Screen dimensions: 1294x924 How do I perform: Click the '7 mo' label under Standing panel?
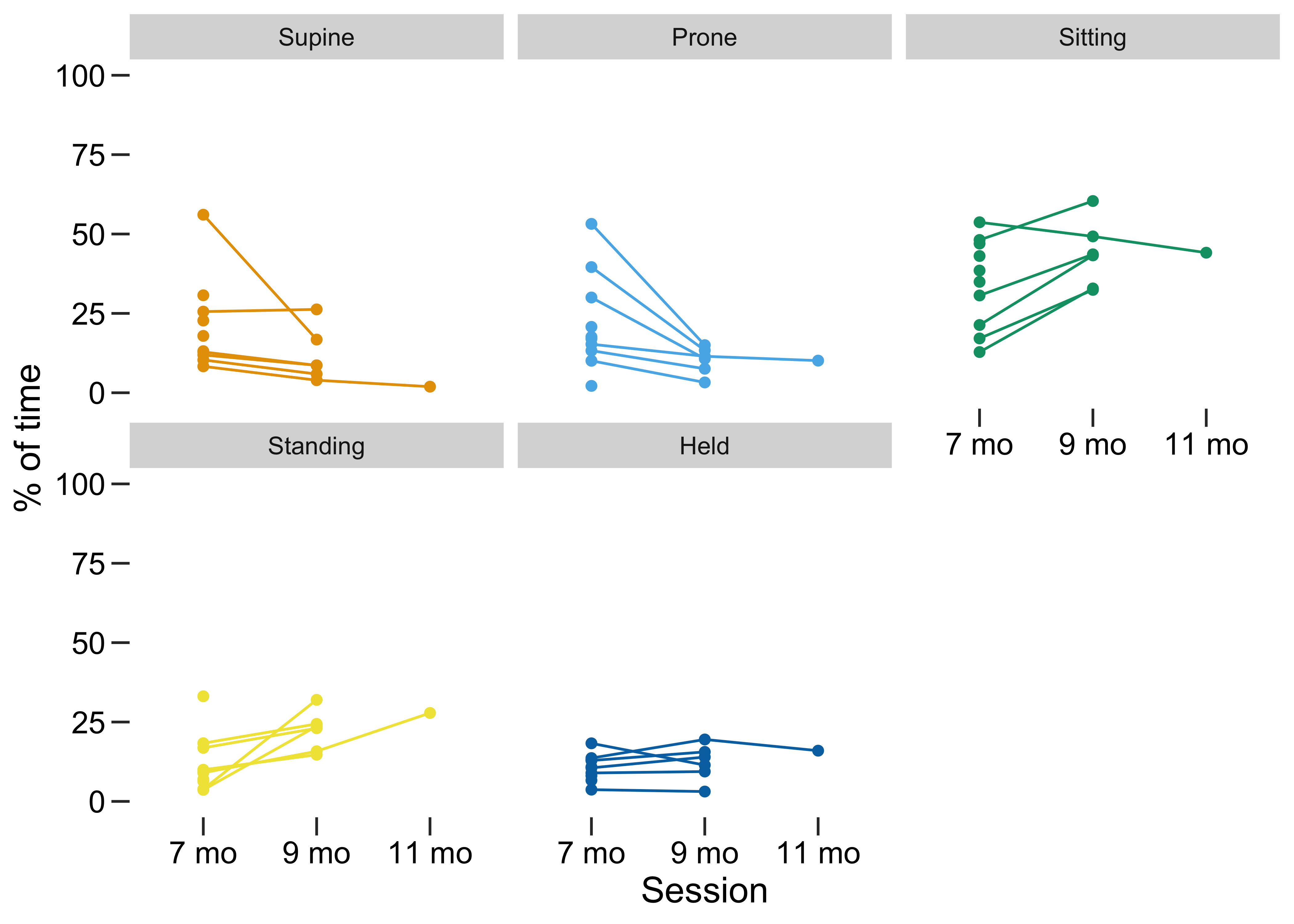(203, 853)
